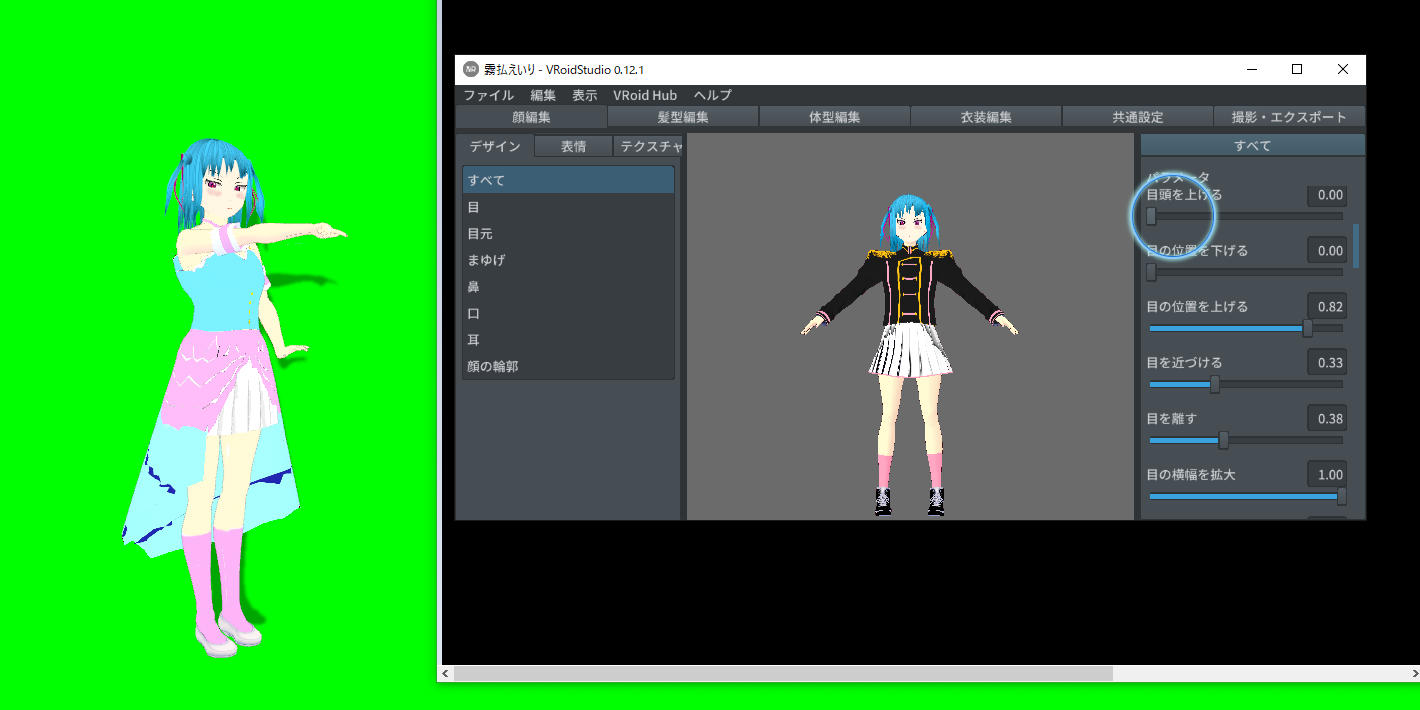The width and height of the screenshot is (1420, 710).
Task: Click the 目の横幅を拡大 value field 1.00
Action: click(x=1326, y=474)
